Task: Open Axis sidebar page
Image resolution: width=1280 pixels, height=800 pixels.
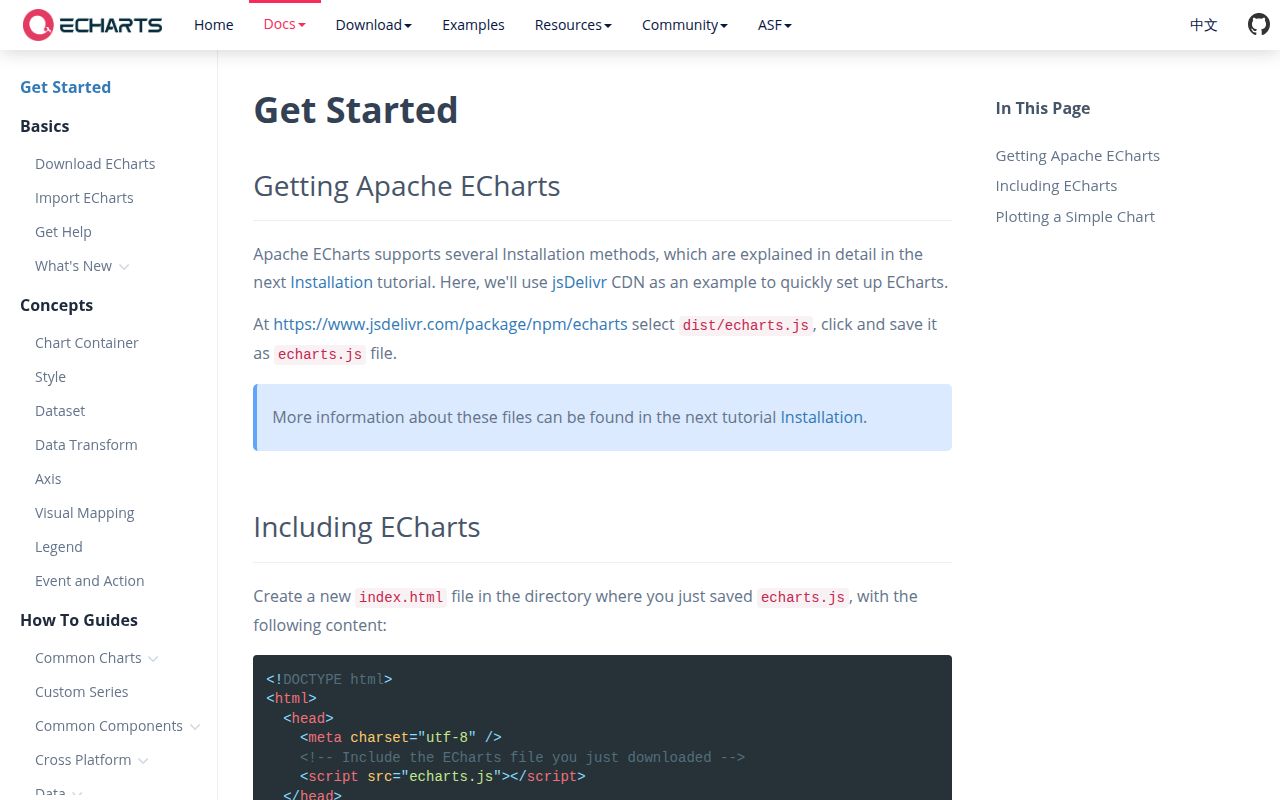Action: tap(48, 479)
